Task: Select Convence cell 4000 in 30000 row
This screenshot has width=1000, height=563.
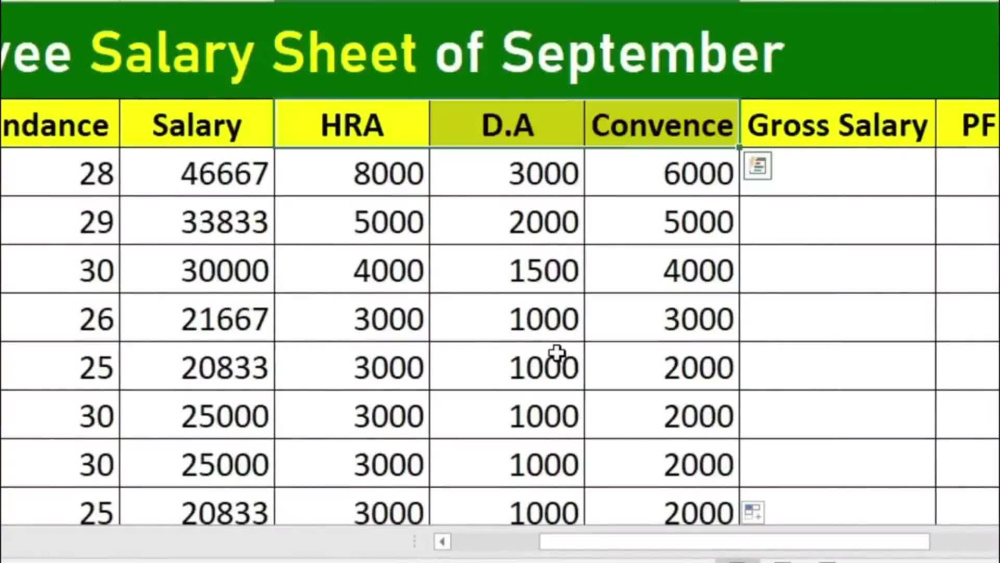Action: (662, 269)
